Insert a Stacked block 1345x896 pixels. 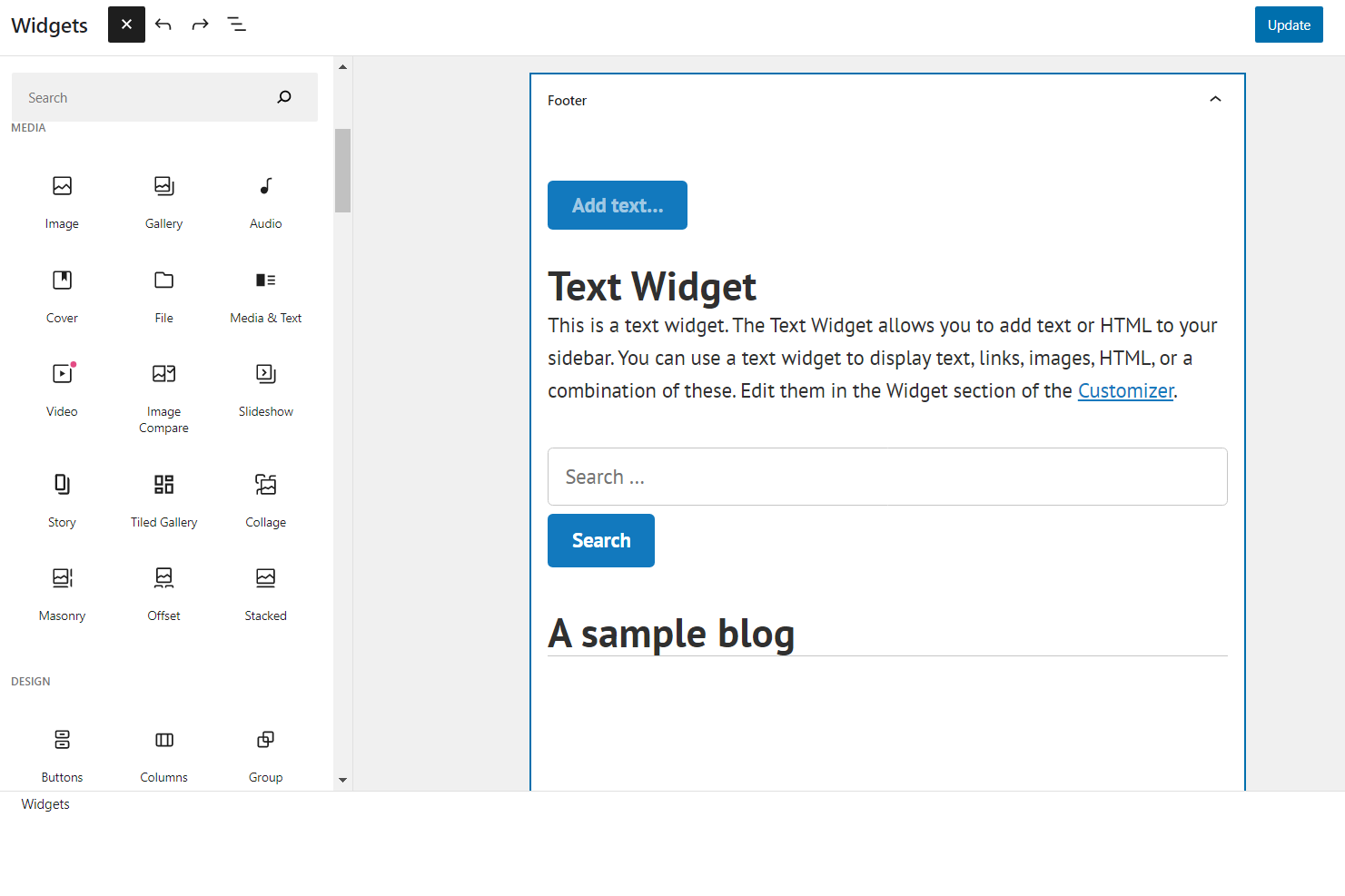(265, 595)
